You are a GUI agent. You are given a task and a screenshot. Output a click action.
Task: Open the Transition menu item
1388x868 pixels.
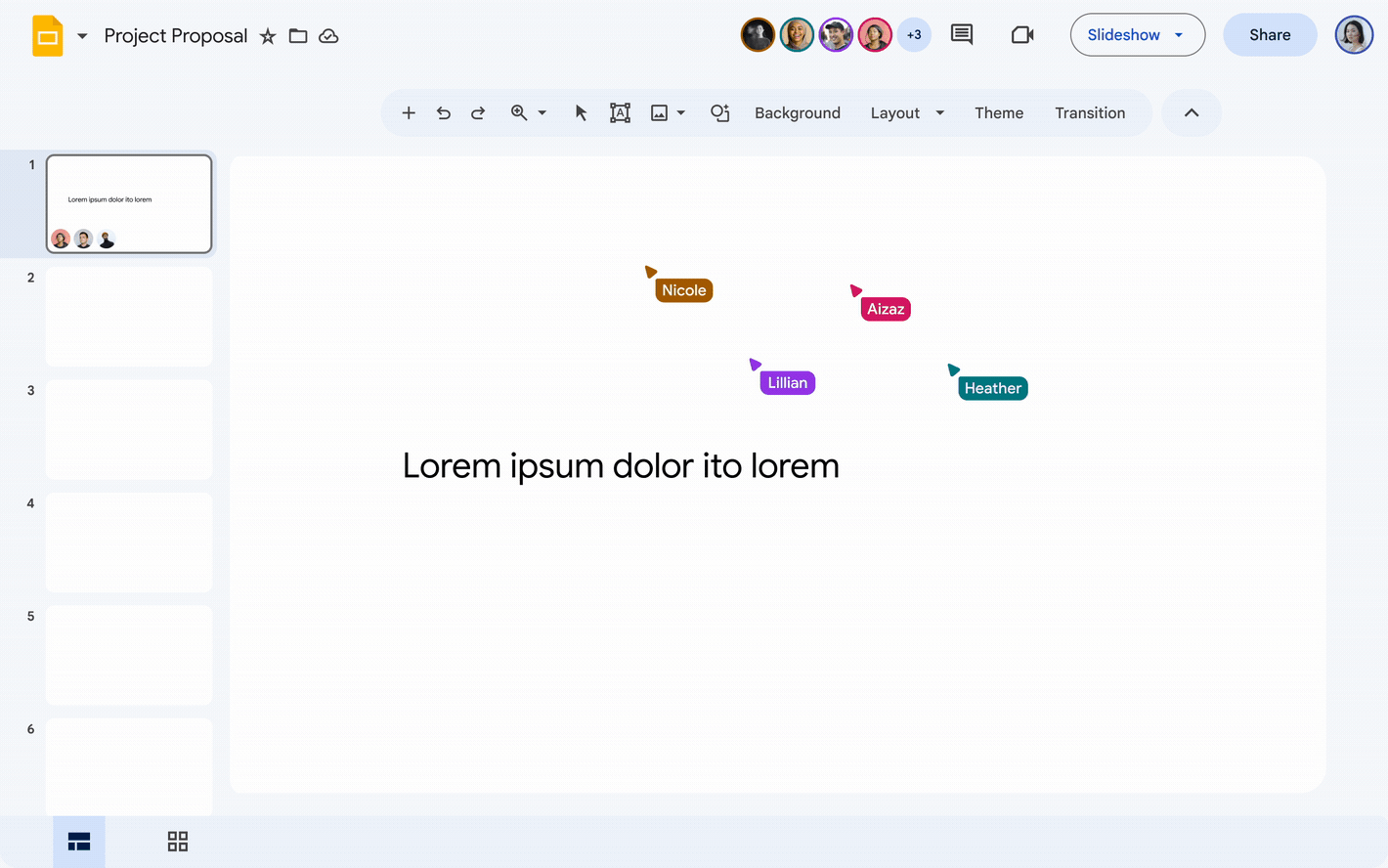(x=1090, y=113)
